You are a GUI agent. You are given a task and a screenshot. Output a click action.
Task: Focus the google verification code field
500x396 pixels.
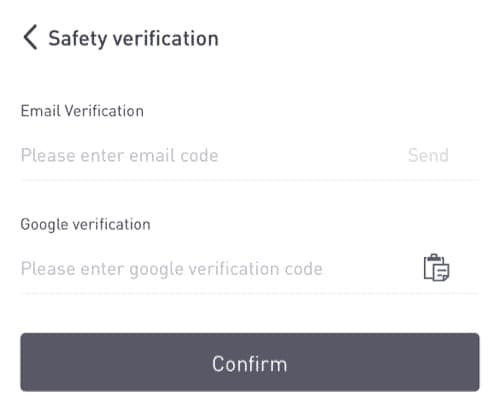[217, 269]
